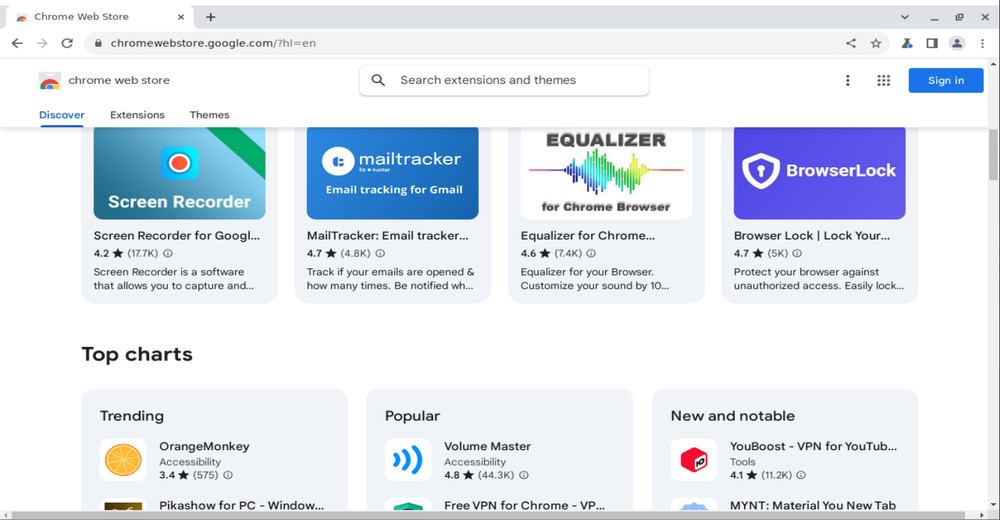Click the Sign in button
The image size is (1000, 520).
[x=946, y=80]
